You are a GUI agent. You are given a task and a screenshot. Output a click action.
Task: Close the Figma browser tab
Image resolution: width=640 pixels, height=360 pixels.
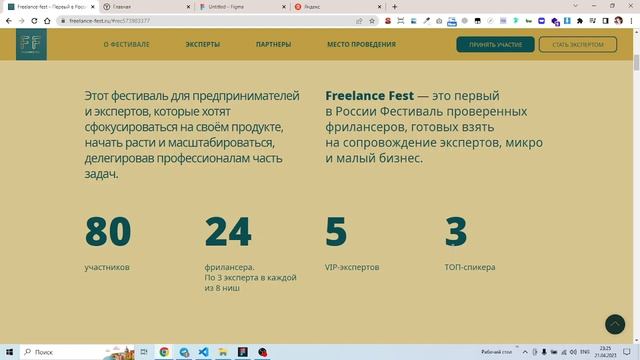284,7
